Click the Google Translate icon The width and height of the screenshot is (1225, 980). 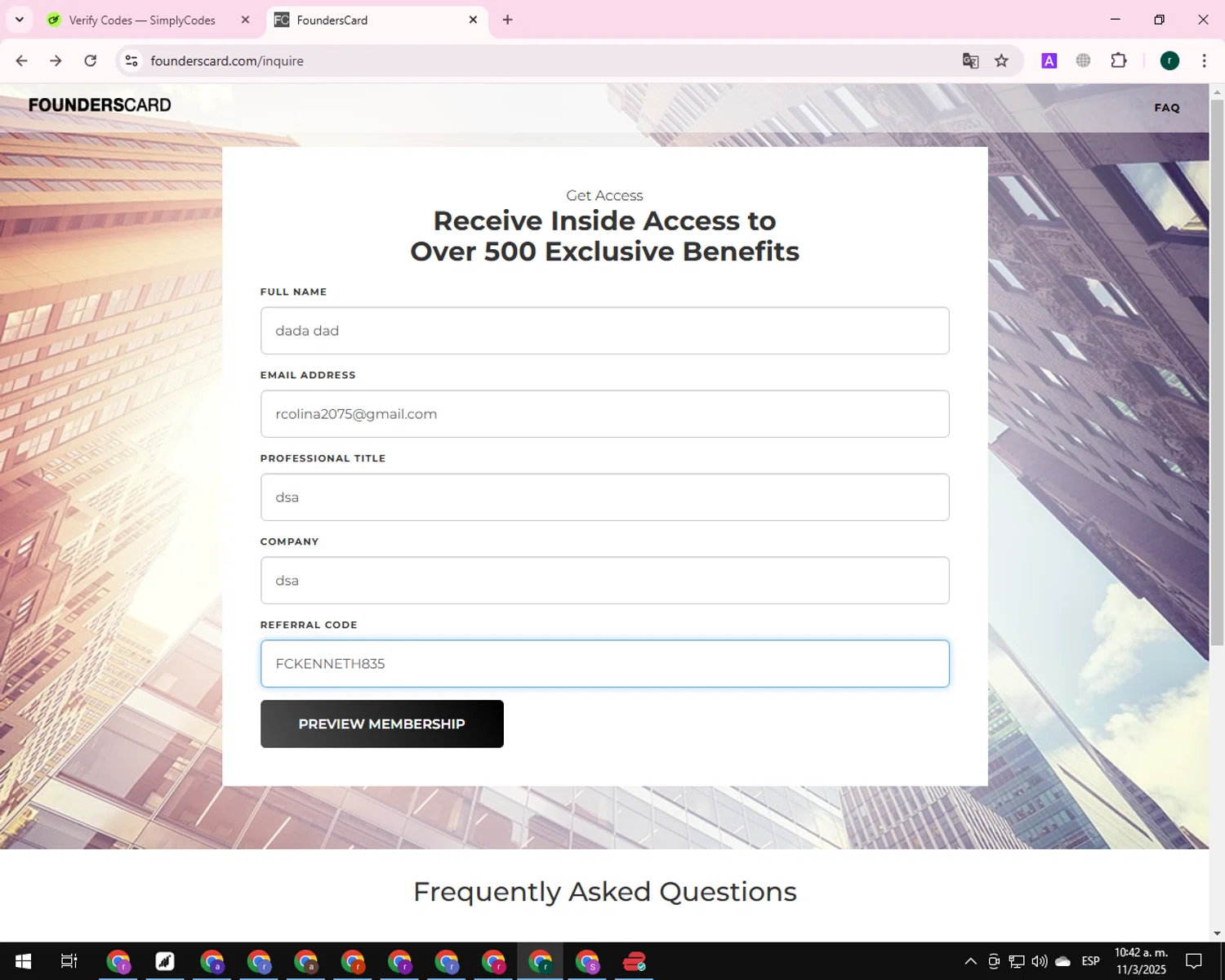pos(970,60)
